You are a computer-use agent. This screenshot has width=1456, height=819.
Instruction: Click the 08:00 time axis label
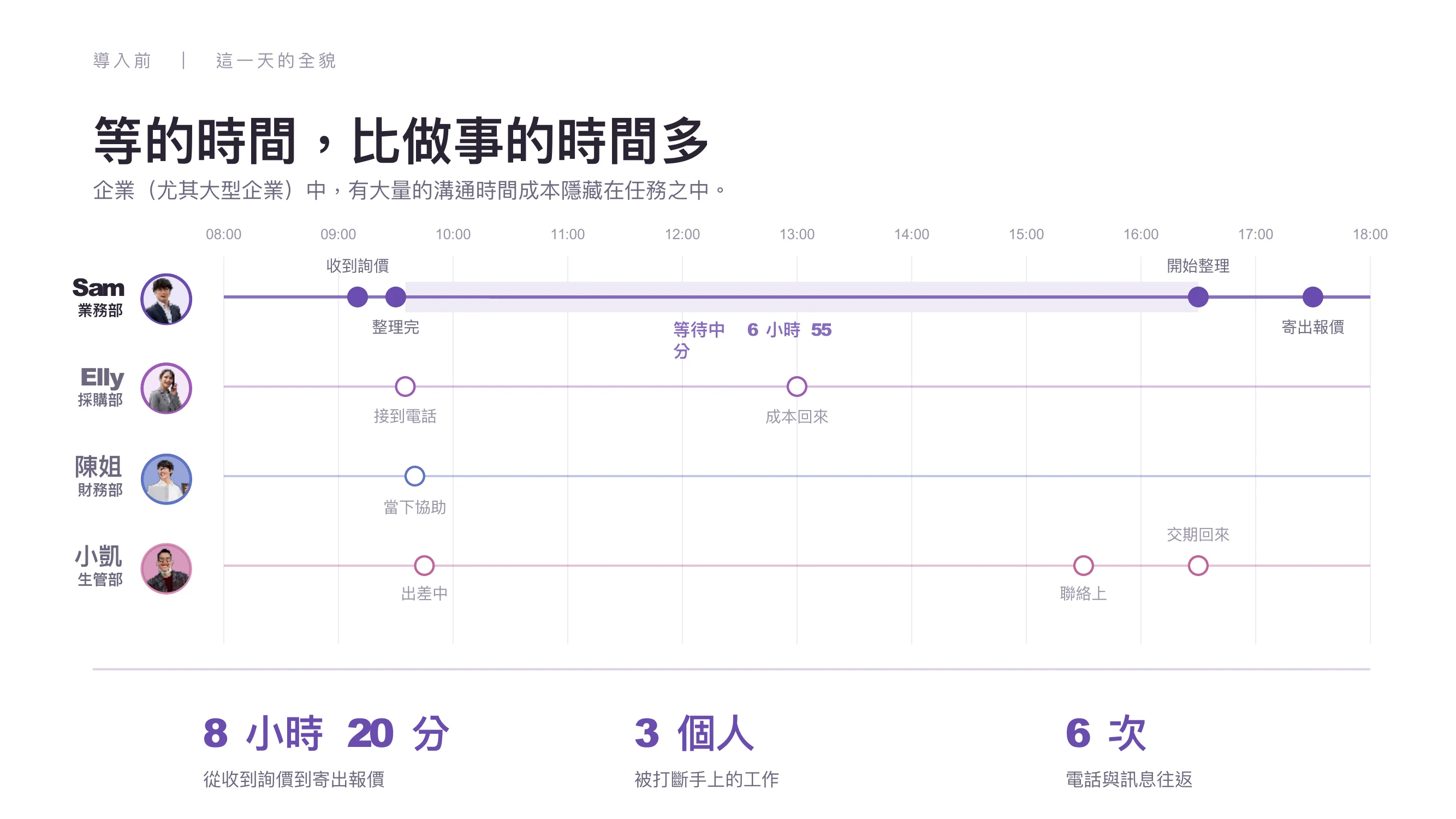tap(223, 234)
